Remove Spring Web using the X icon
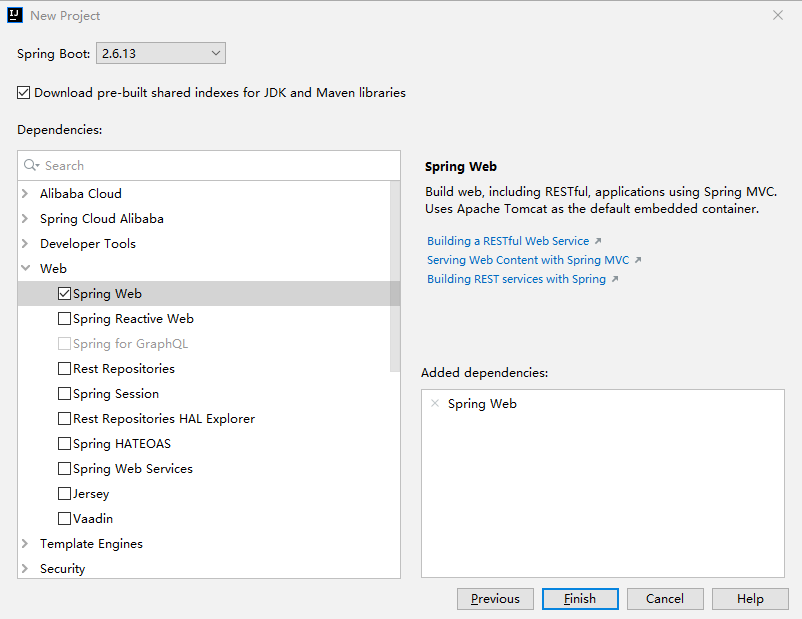Viewport: 802px width, 619px height. point(434,404)
